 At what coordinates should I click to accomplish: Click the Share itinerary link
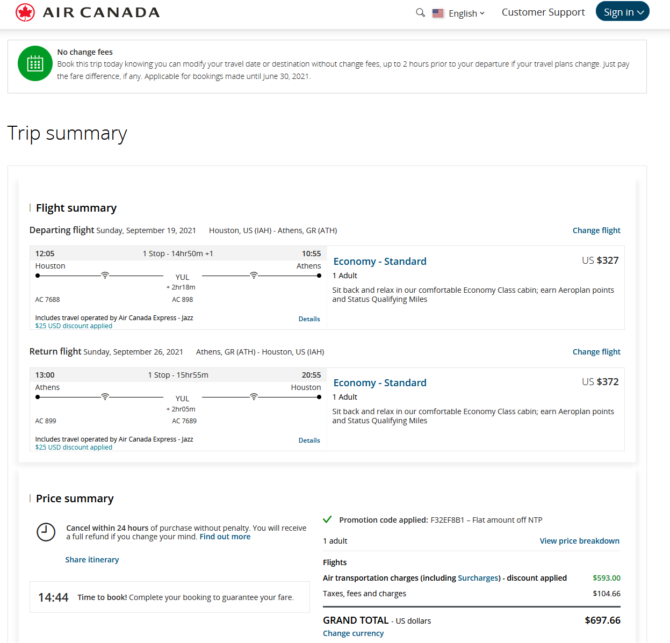point(92,560)
